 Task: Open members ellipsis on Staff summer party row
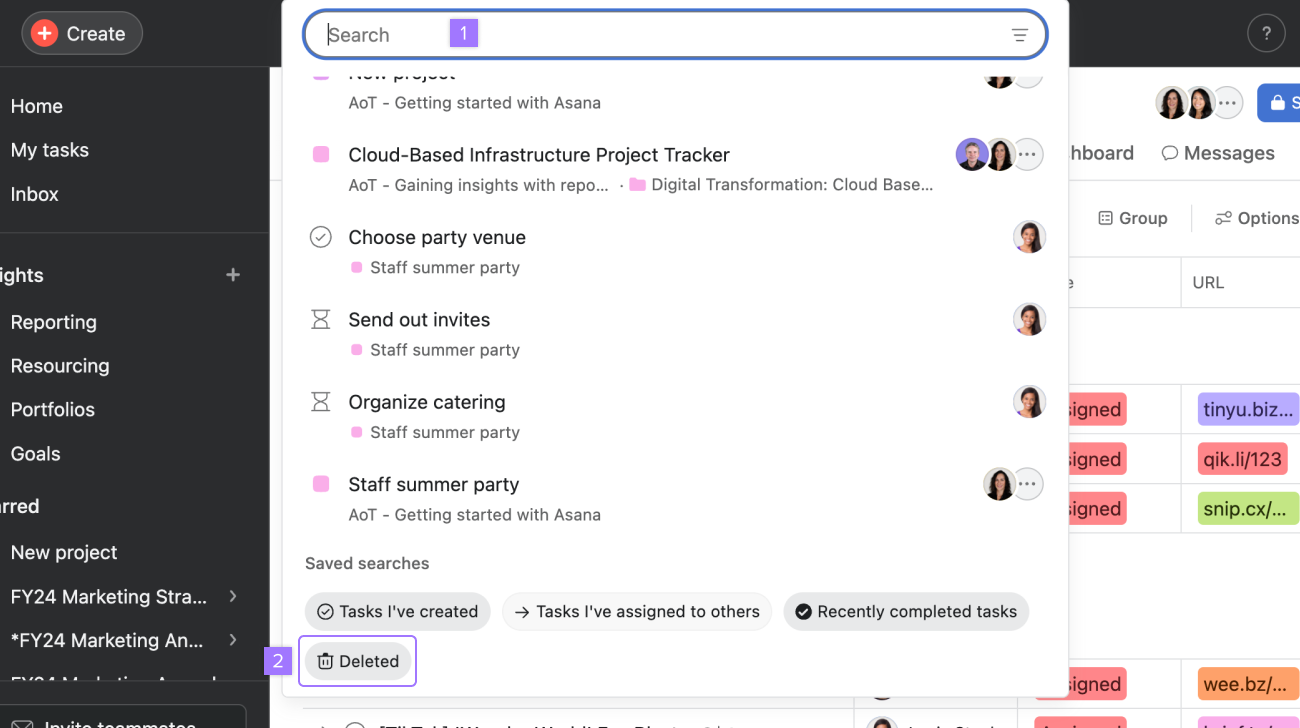pos(1028,485)
